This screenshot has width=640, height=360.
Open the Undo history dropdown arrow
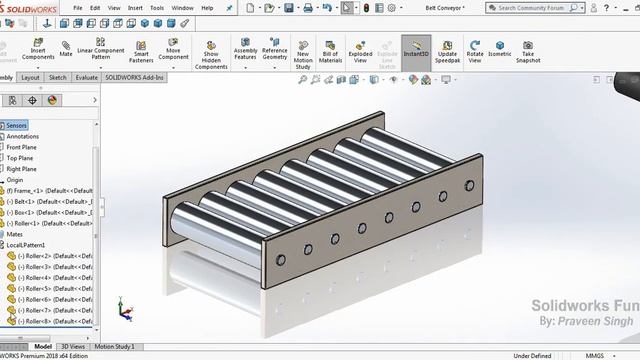336,8
